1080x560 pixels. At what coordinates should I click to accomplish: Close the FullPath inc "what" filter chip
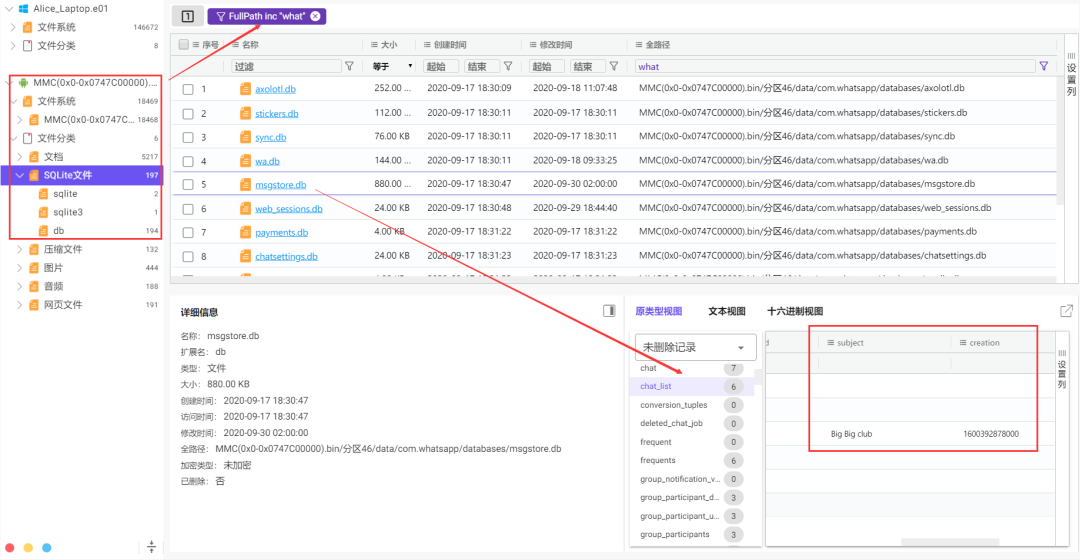(x=315, y=16)
